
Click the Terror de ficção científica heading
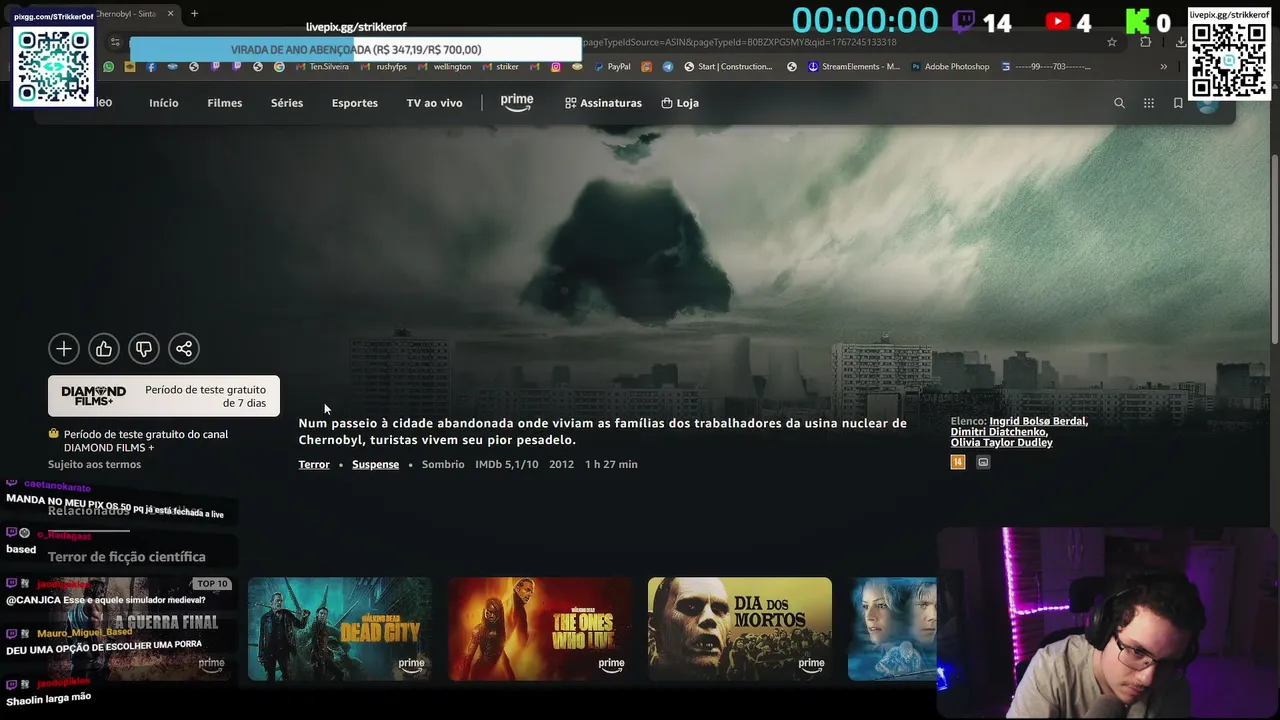coord(127,557)
